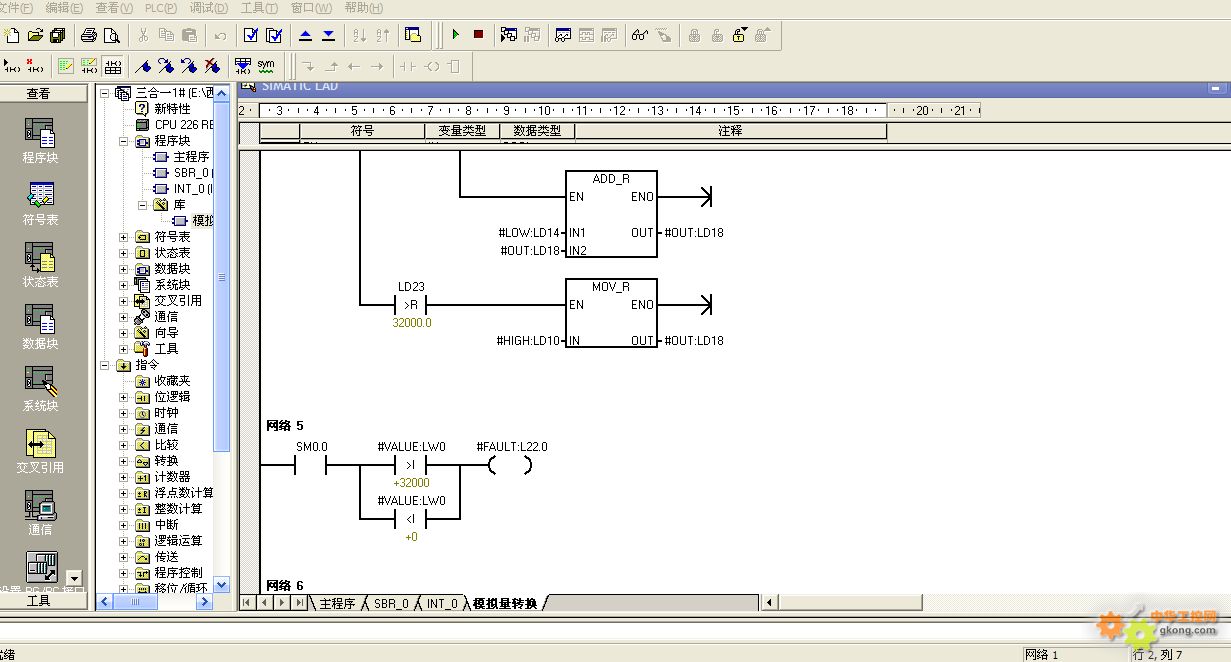Click the Print Preview icon
This screenshot has height=662, width=1231.
[112, 35]
